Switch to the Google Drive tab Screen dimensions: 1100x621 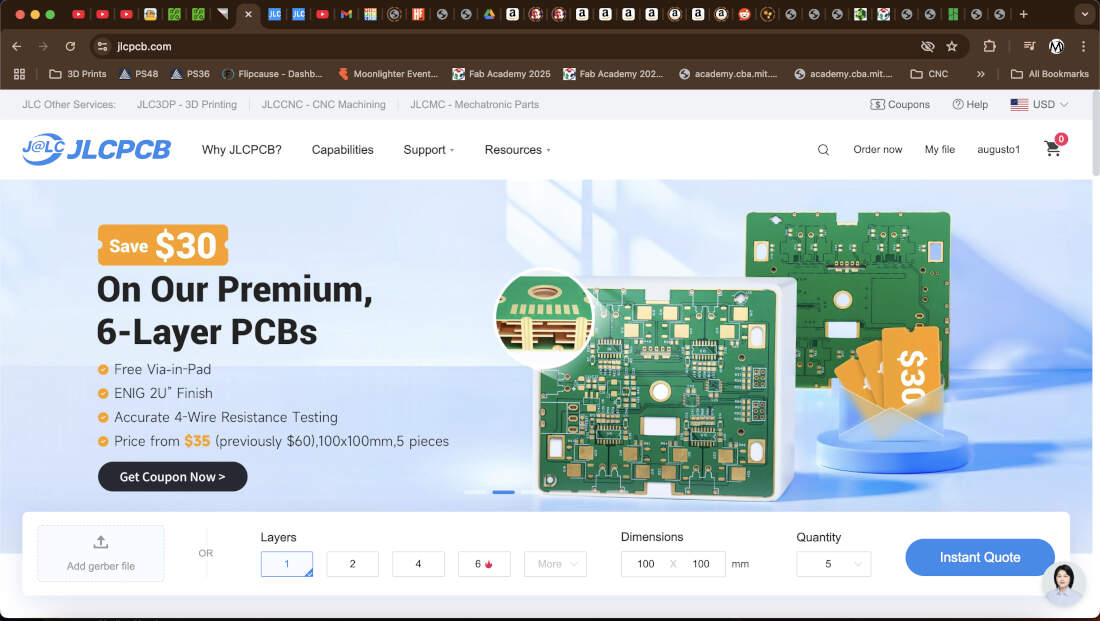click(489, 14)
